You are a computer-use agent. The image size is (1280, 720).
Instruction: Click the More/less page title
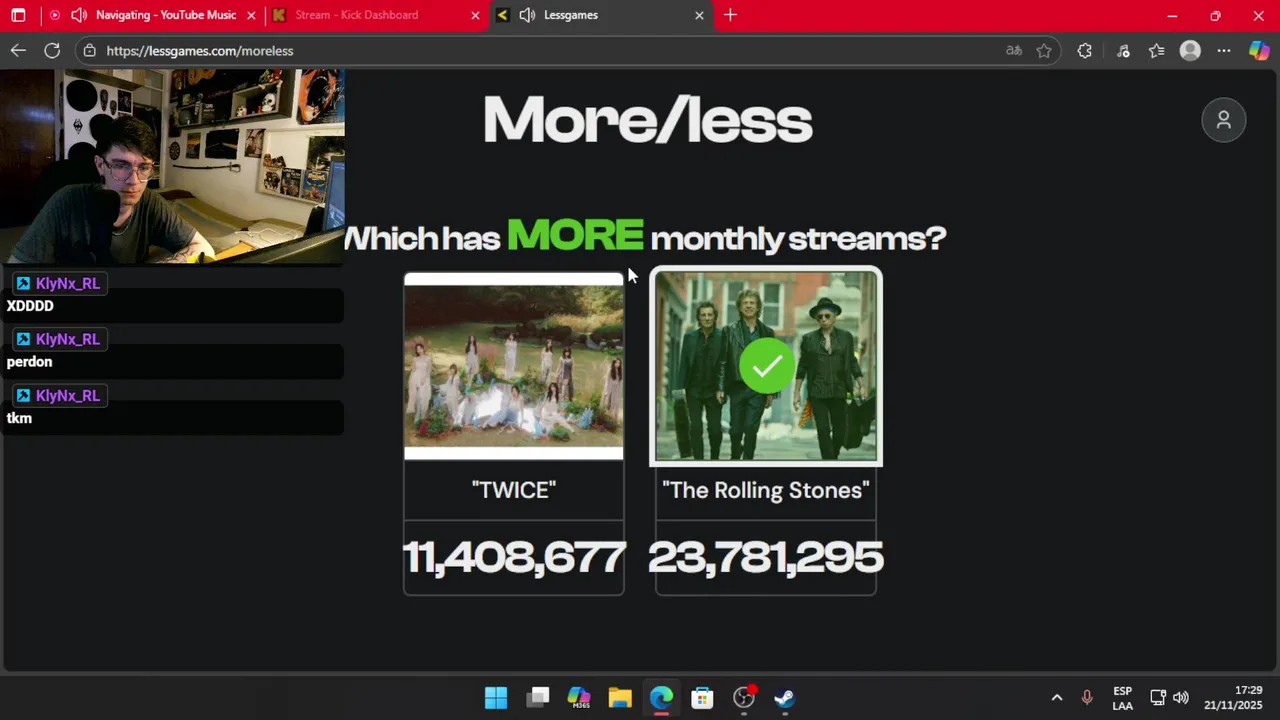[x=648, y=120]
